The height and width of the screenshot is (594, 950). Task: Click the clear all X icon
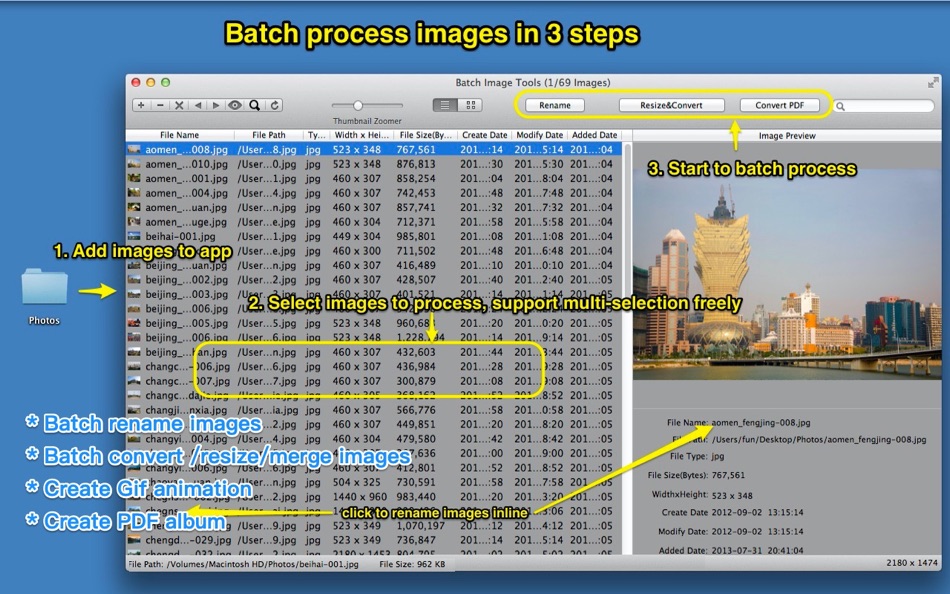click(x=179, y=105)
